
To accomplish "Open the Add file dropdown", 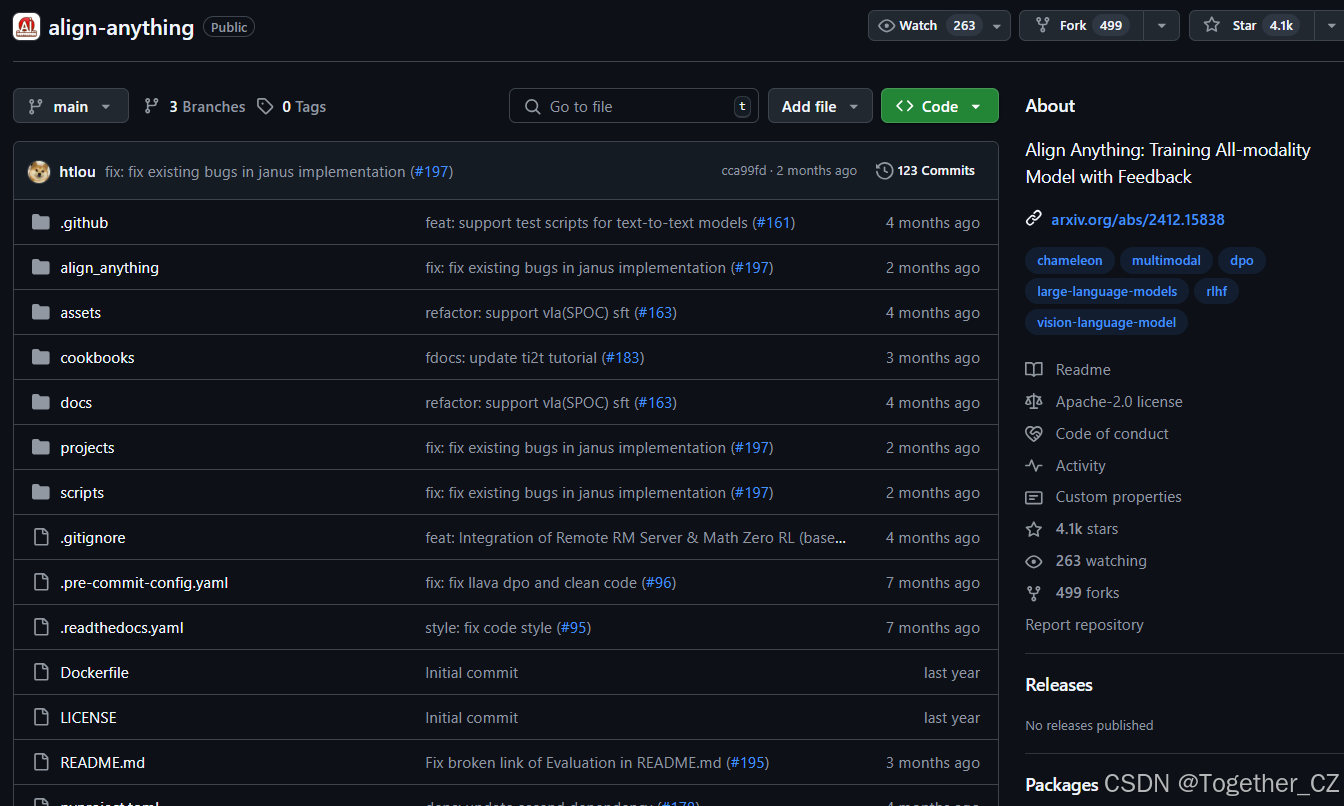I will pyautogui.click(x=820, y=105).
